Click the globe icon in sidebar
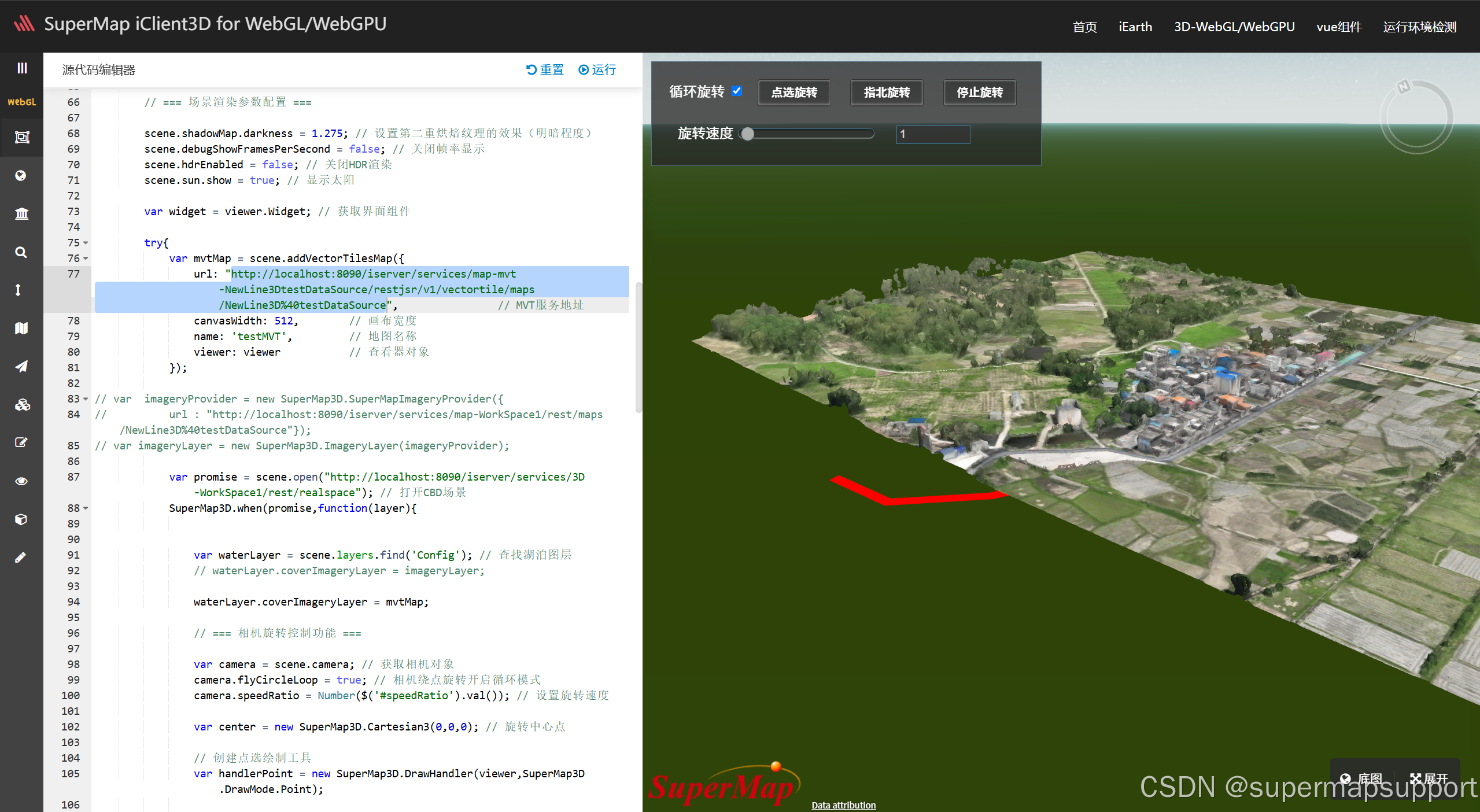 click(21, 176)
